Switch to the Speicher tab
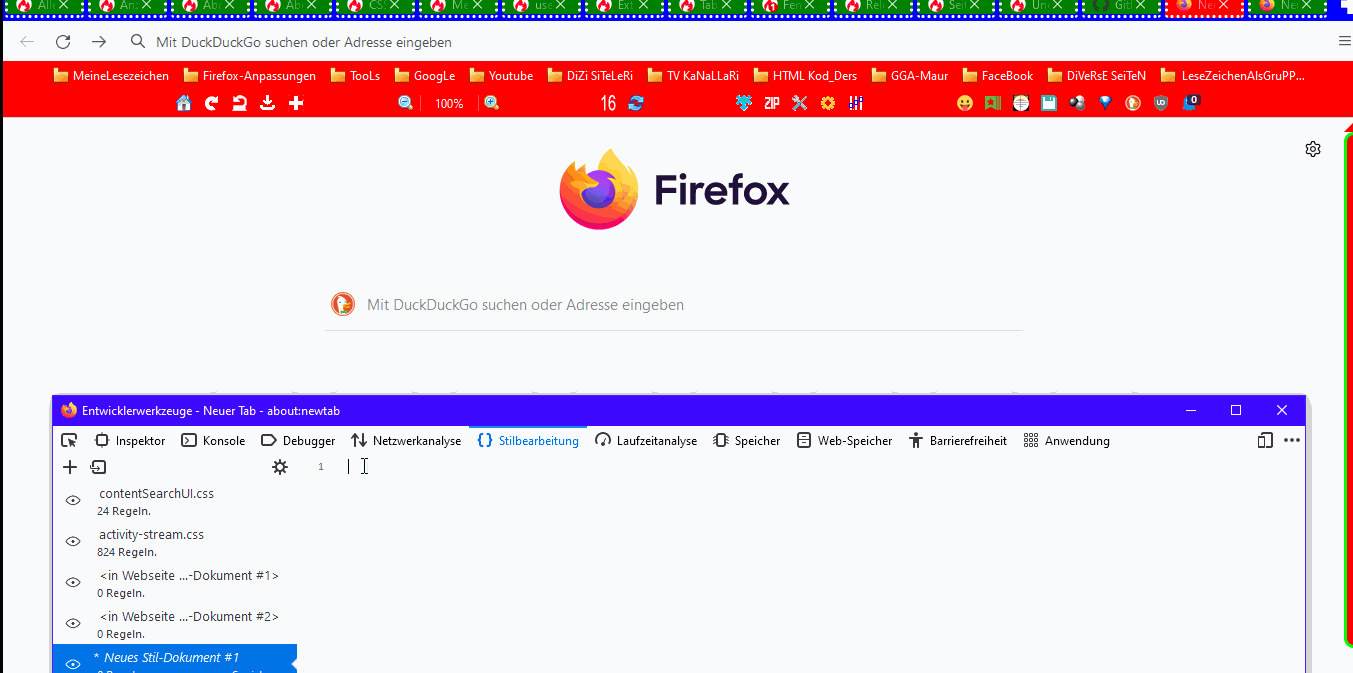The height and width of the screenshot is (673, 1353). coord(747,440)
